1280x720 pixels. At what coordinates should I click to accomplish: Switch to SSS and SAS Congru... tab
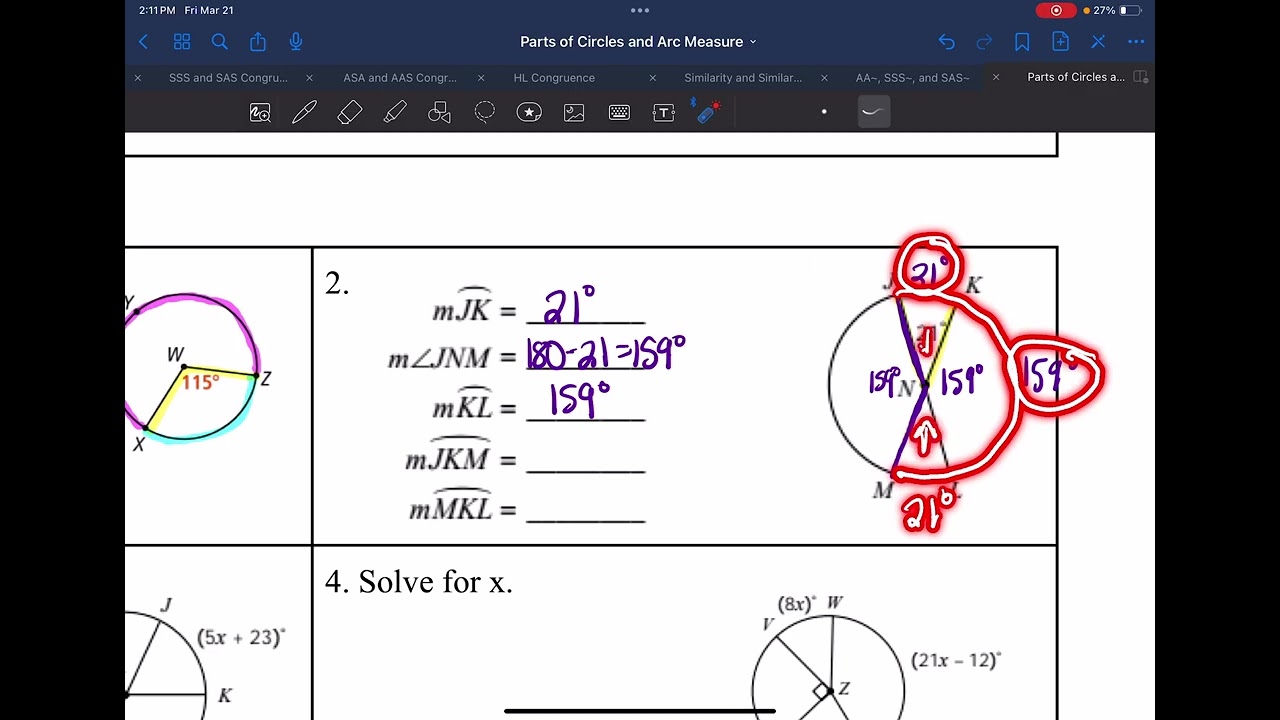[x=228, y=78]
